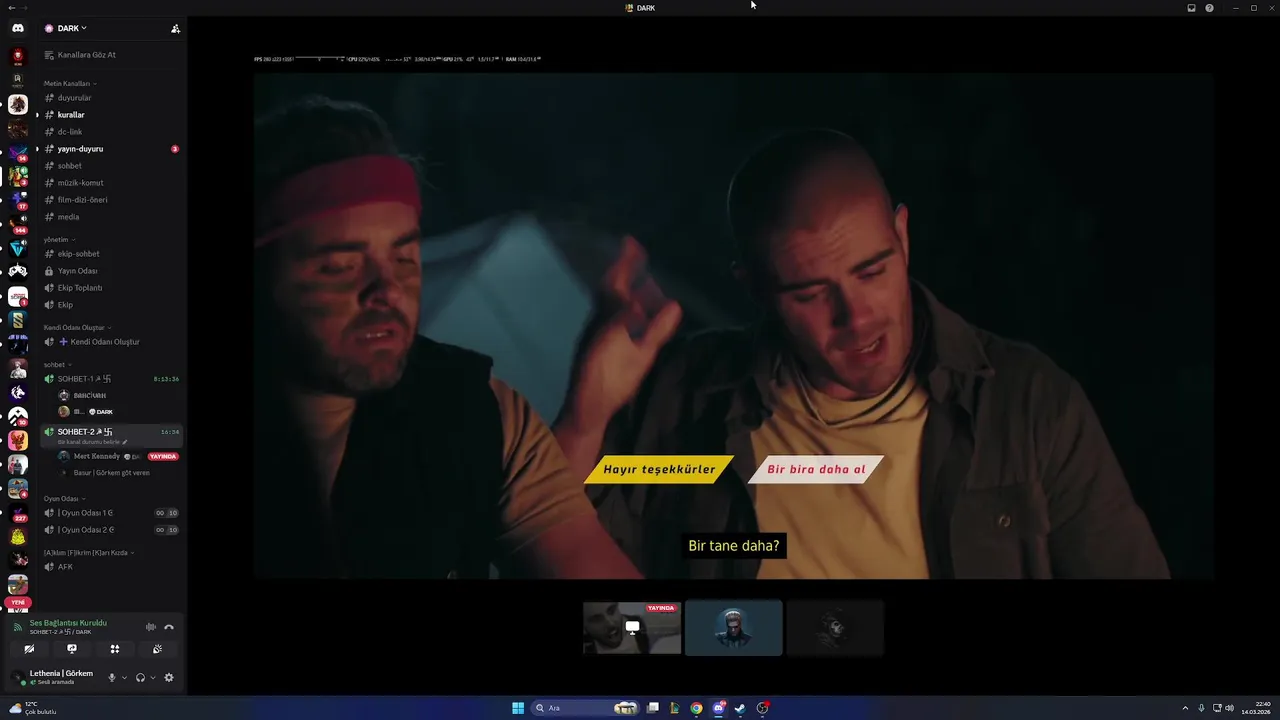Screen dimensions: 1280x720
Task: Select the server icon with 227 badge
Action: click(18, 513)
